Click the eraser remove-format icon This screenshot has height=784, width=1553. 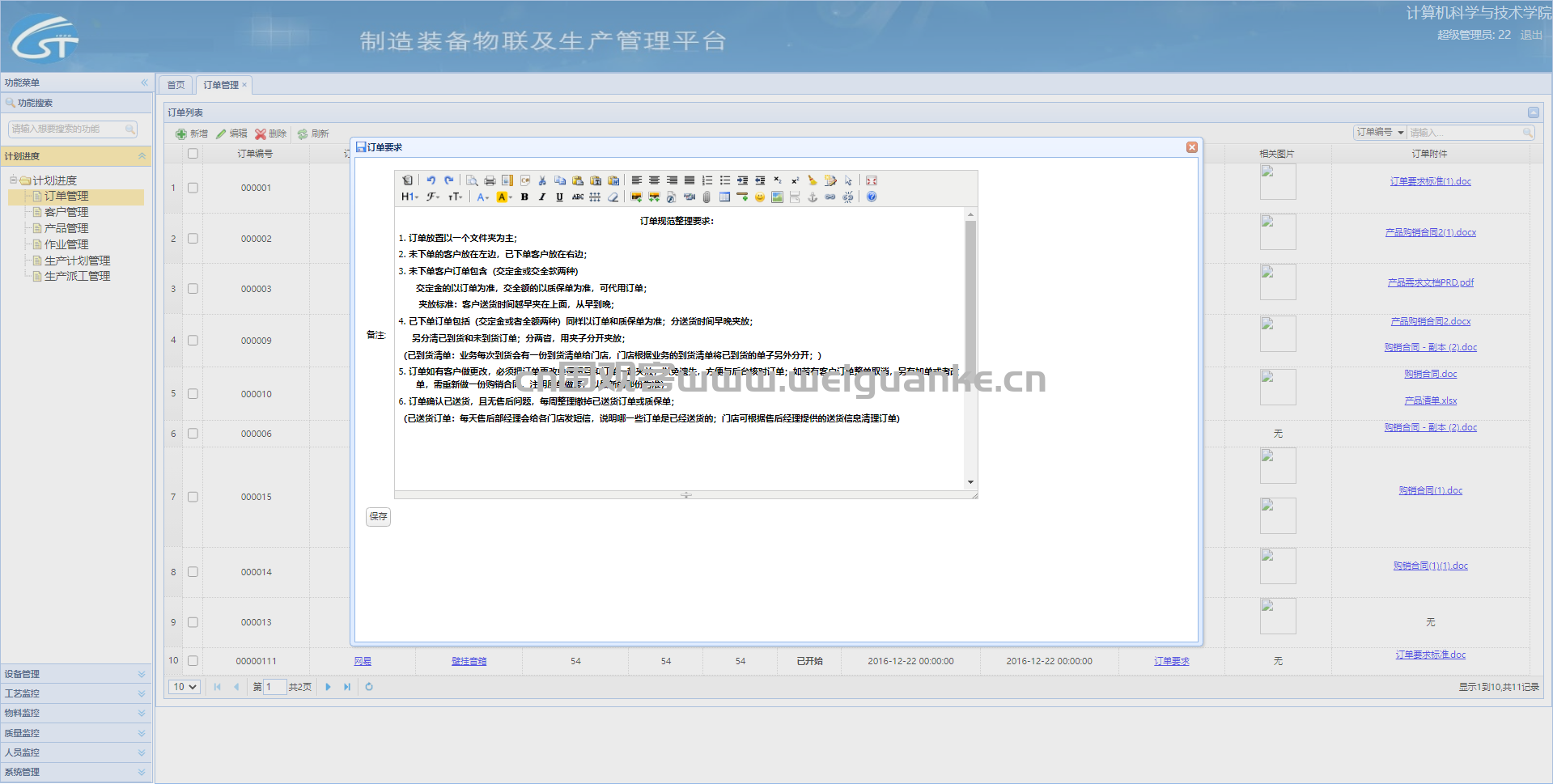(613, 197)
